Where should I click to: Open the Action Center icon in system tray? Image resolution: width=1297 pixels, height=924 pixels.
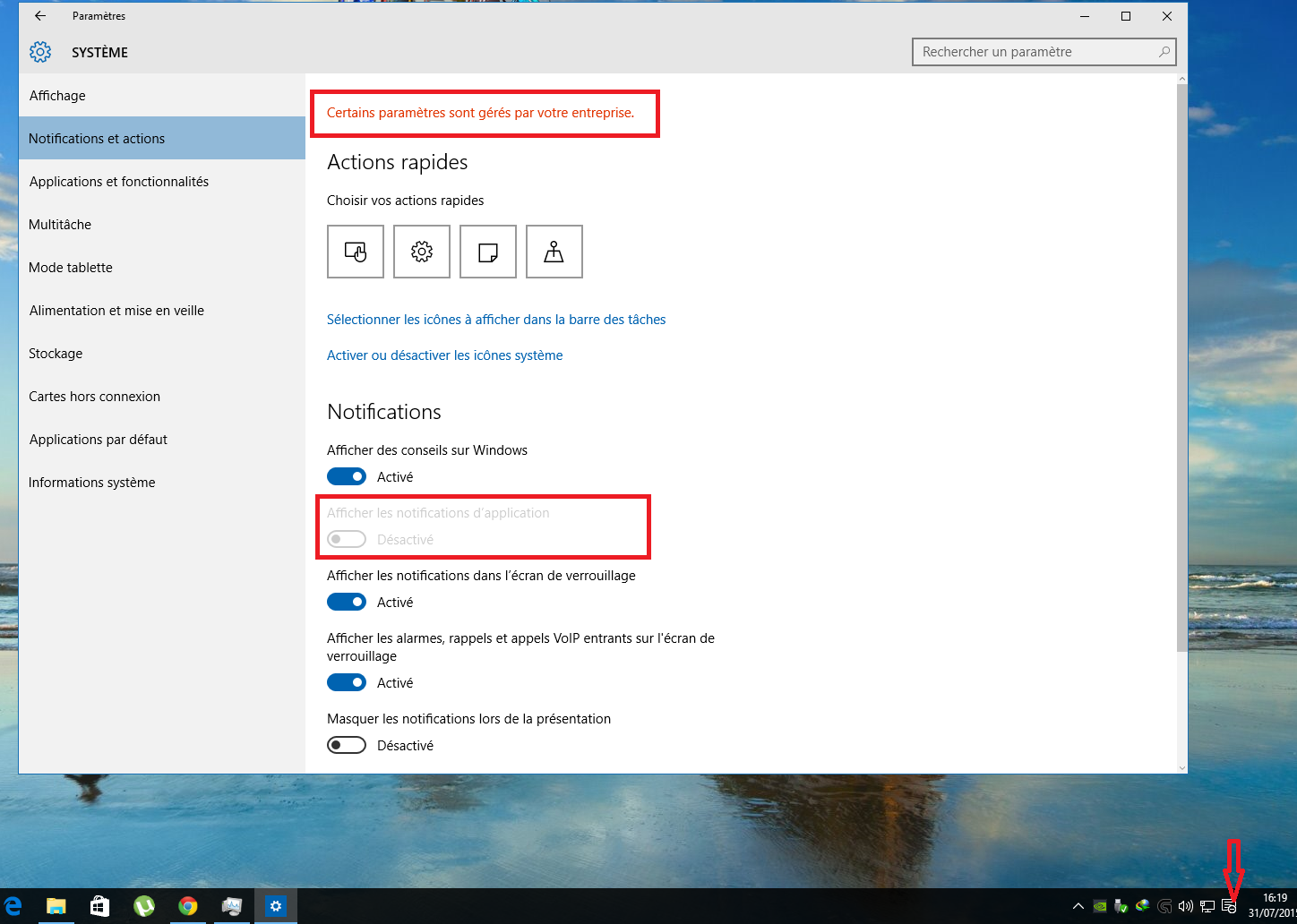(x=1229, y=906)
